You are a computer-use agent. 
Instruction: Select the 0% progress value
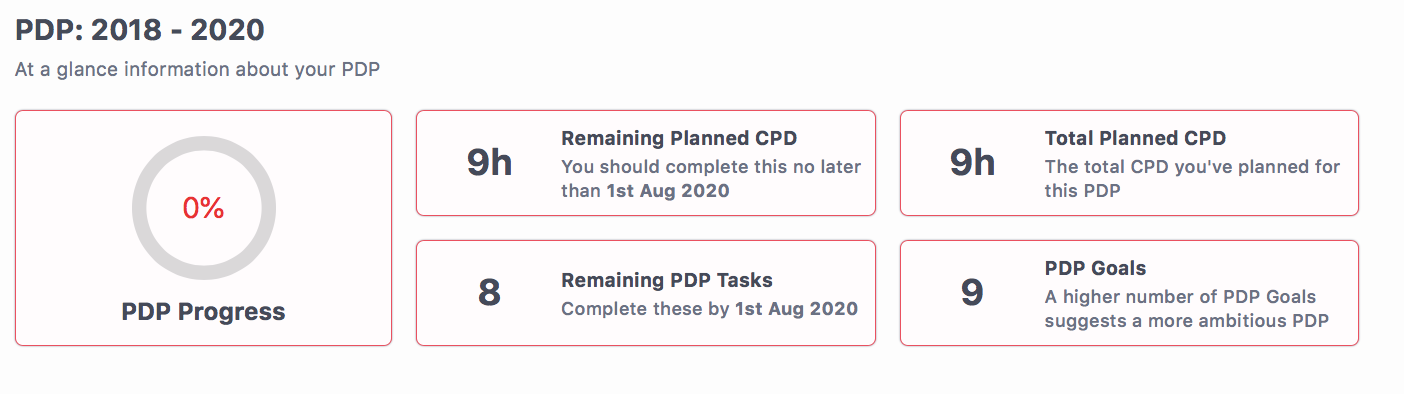(x=203, y=208)
